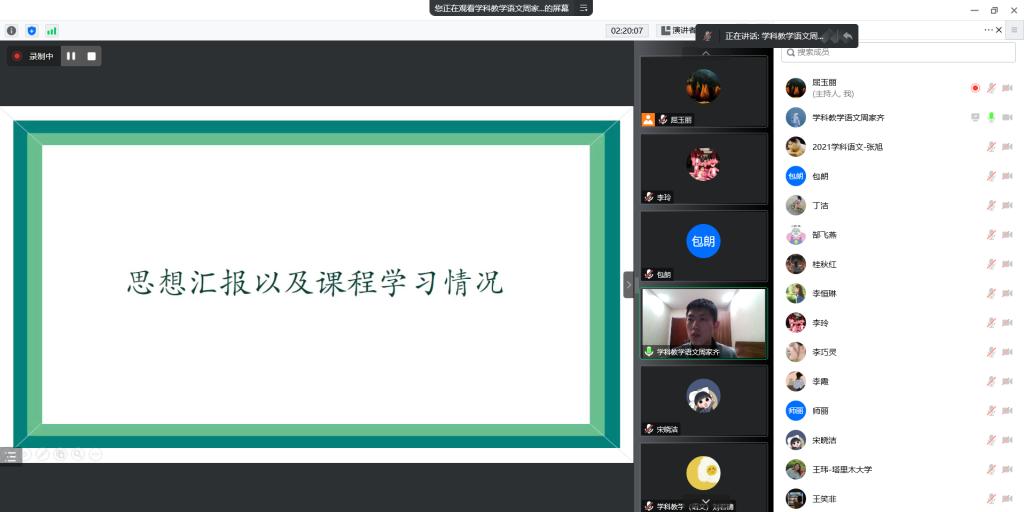1024x512 pixels.
Task: Stop the meeting recording
Action: pos(91,56)
